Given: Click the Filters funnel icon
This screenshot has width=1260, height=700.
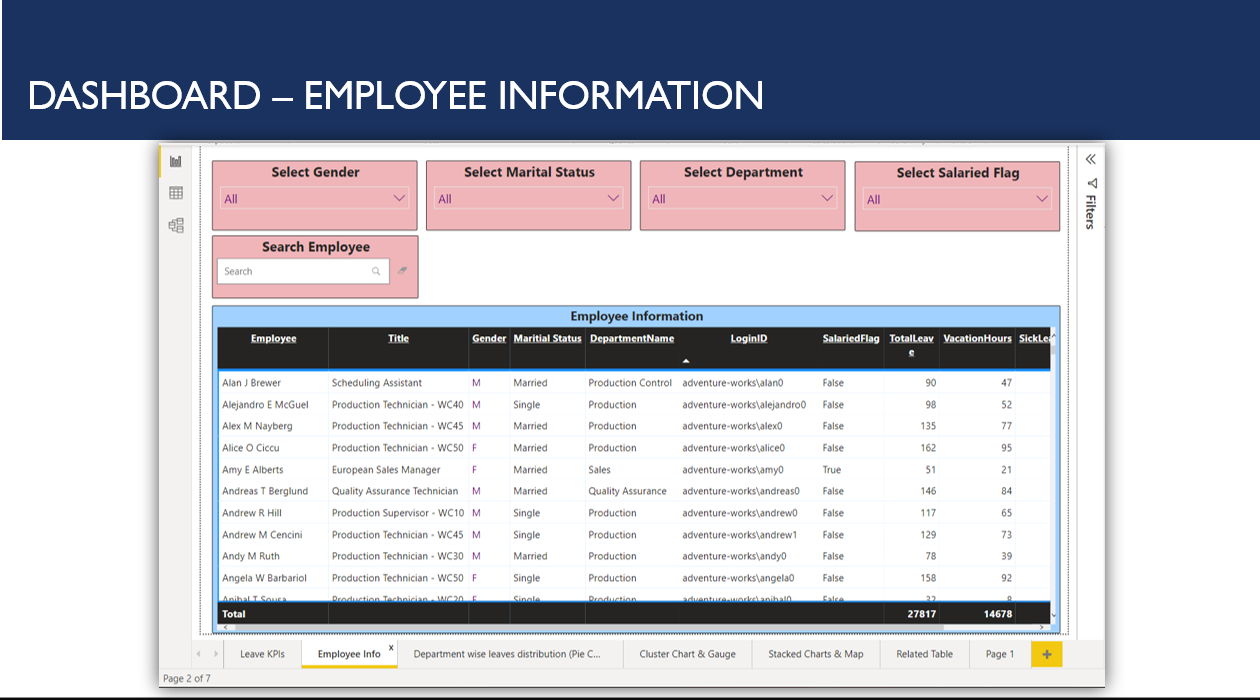Looking at the screenshot, I should tap(1091, 183).
